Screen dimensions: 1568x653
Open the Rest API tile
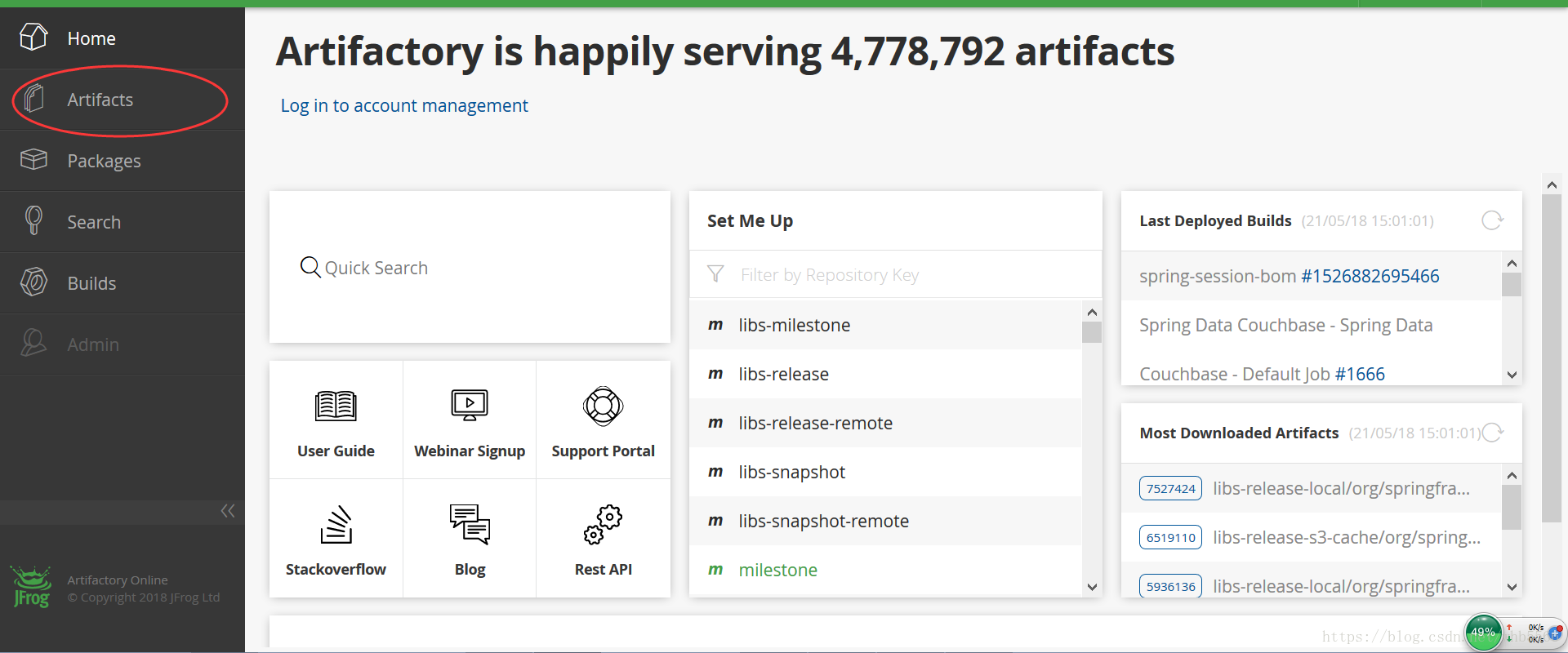click(604, 538)
